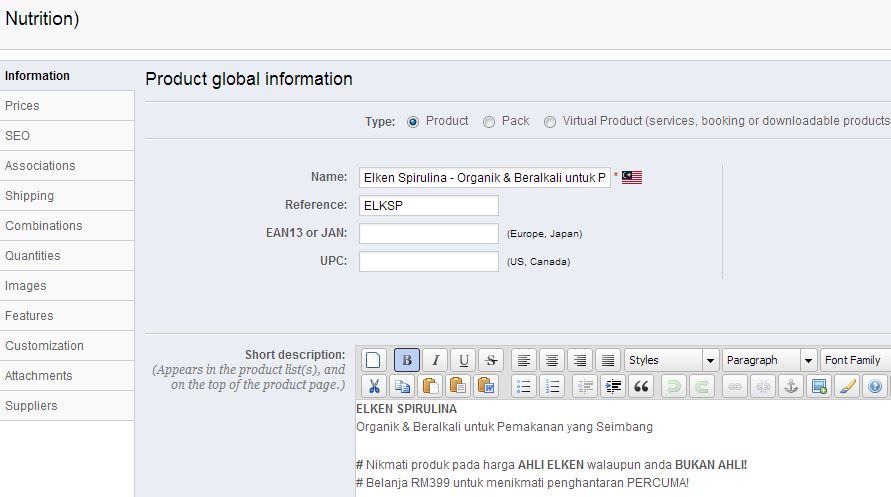Align text left
The image size is (891, 497).
pyautogui.click(x=524, y=360)
